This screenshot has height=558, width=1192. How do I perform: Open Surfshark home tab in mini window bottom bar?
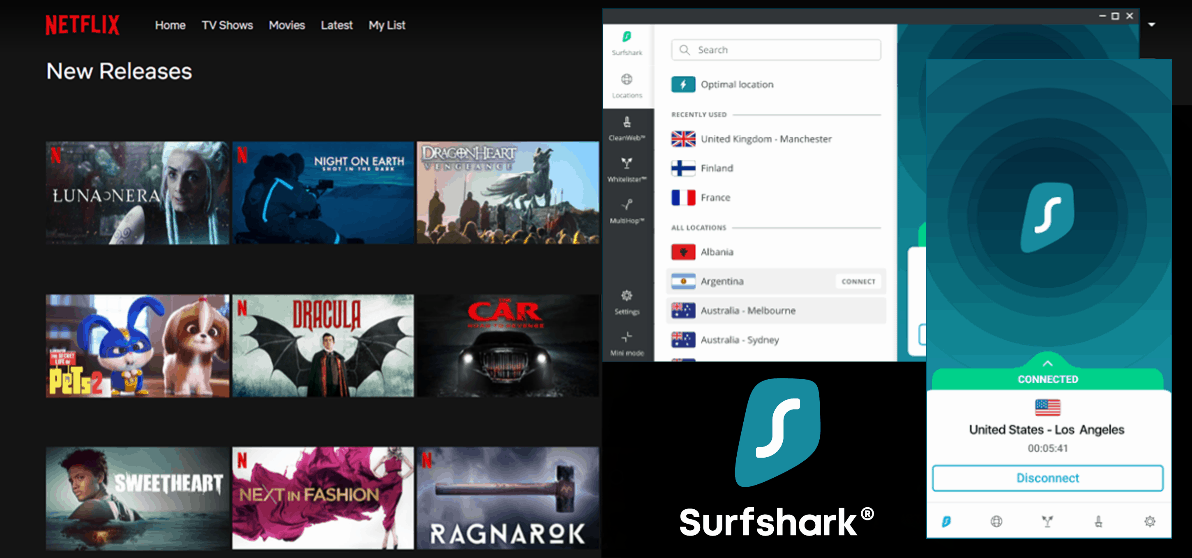click(x=946, y=522)
